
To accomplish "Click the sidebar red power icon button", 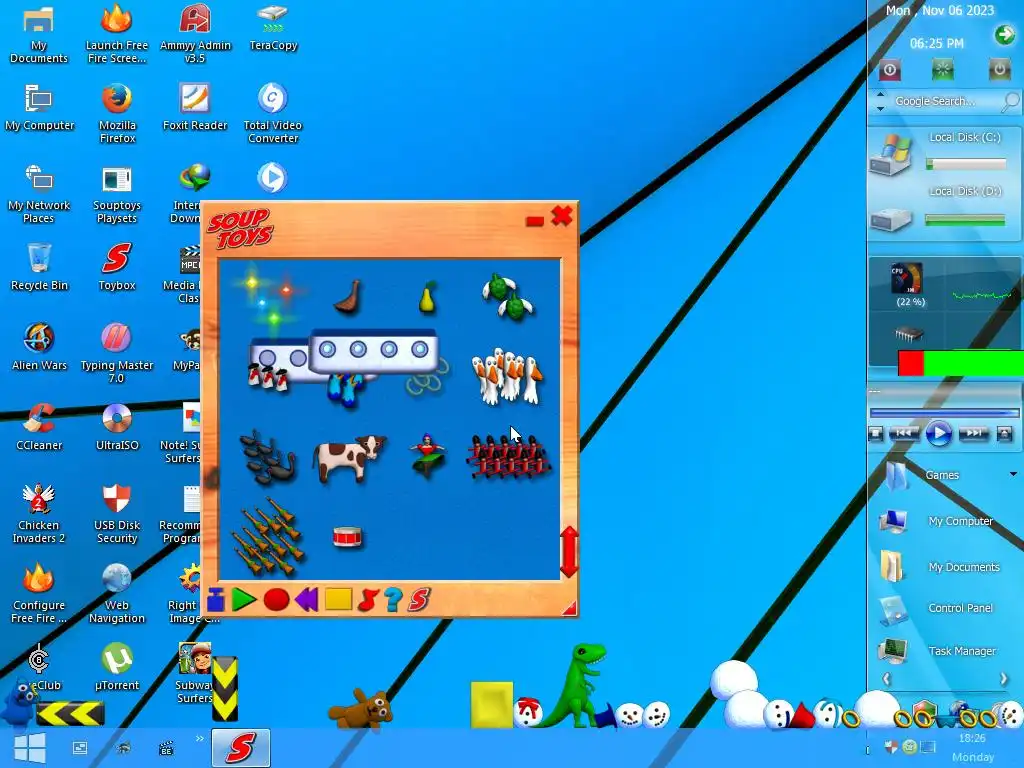I will tap(890, 70).
